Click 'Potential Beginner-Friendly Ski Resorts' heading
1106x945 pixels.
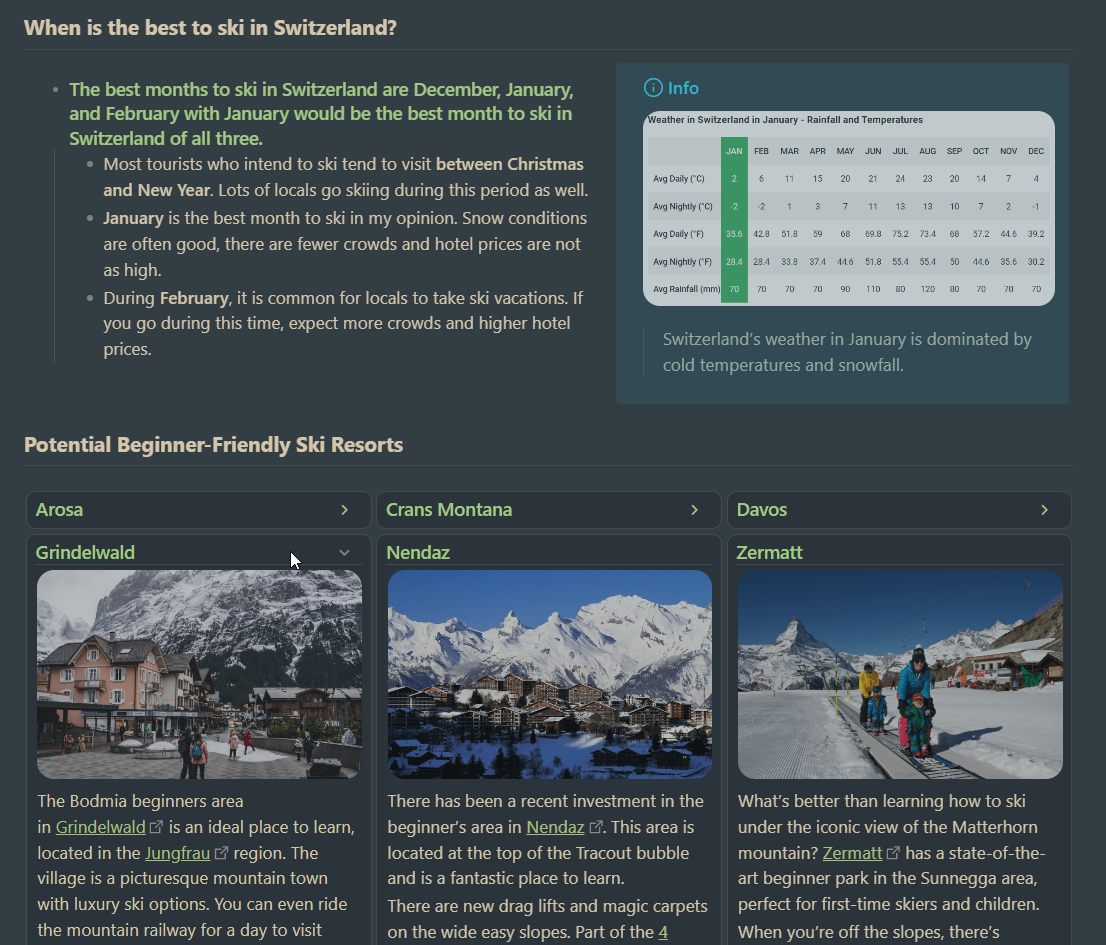point(214,445)
